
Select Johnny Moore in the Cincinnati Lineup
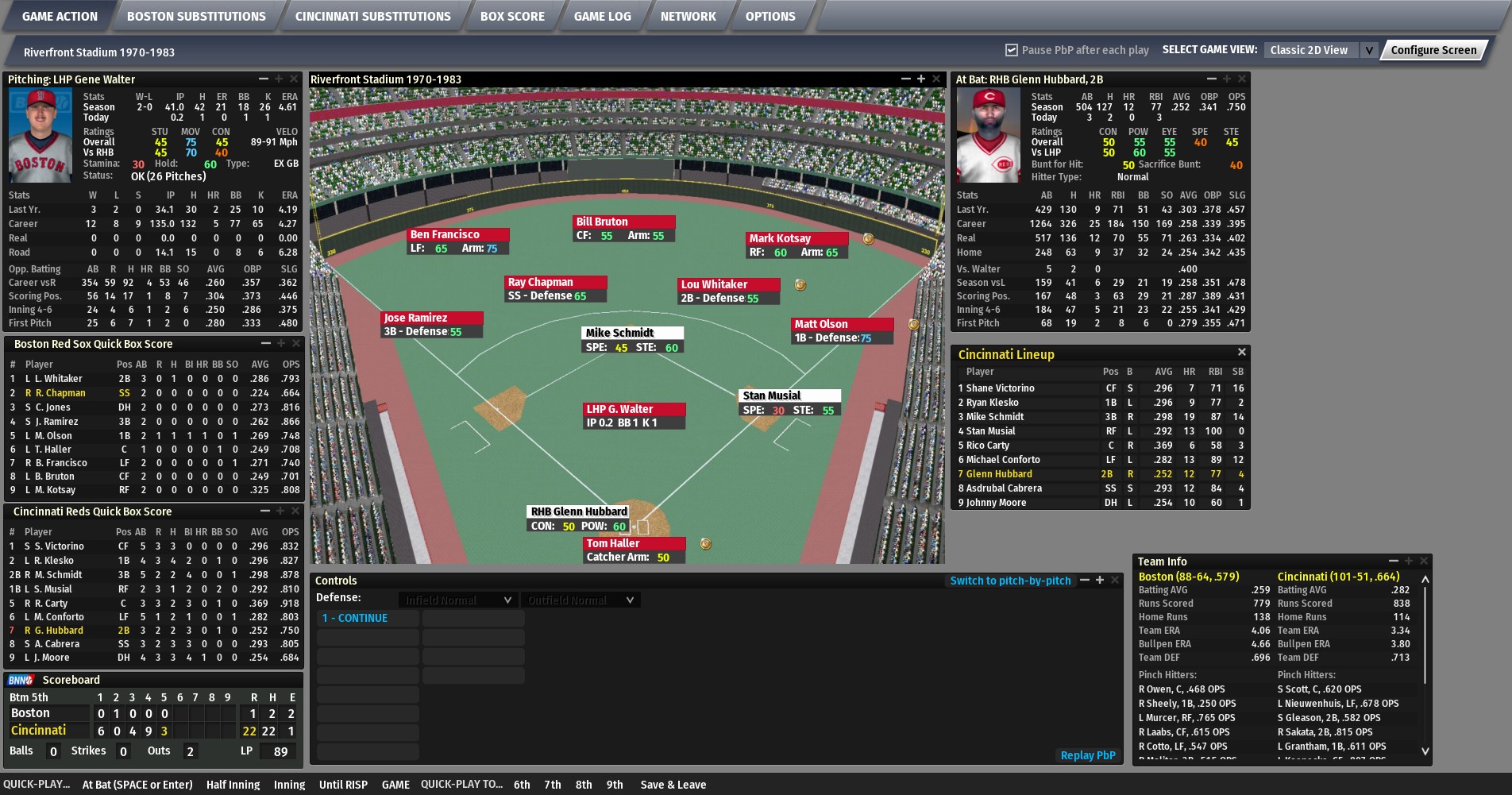(1101, 503)
